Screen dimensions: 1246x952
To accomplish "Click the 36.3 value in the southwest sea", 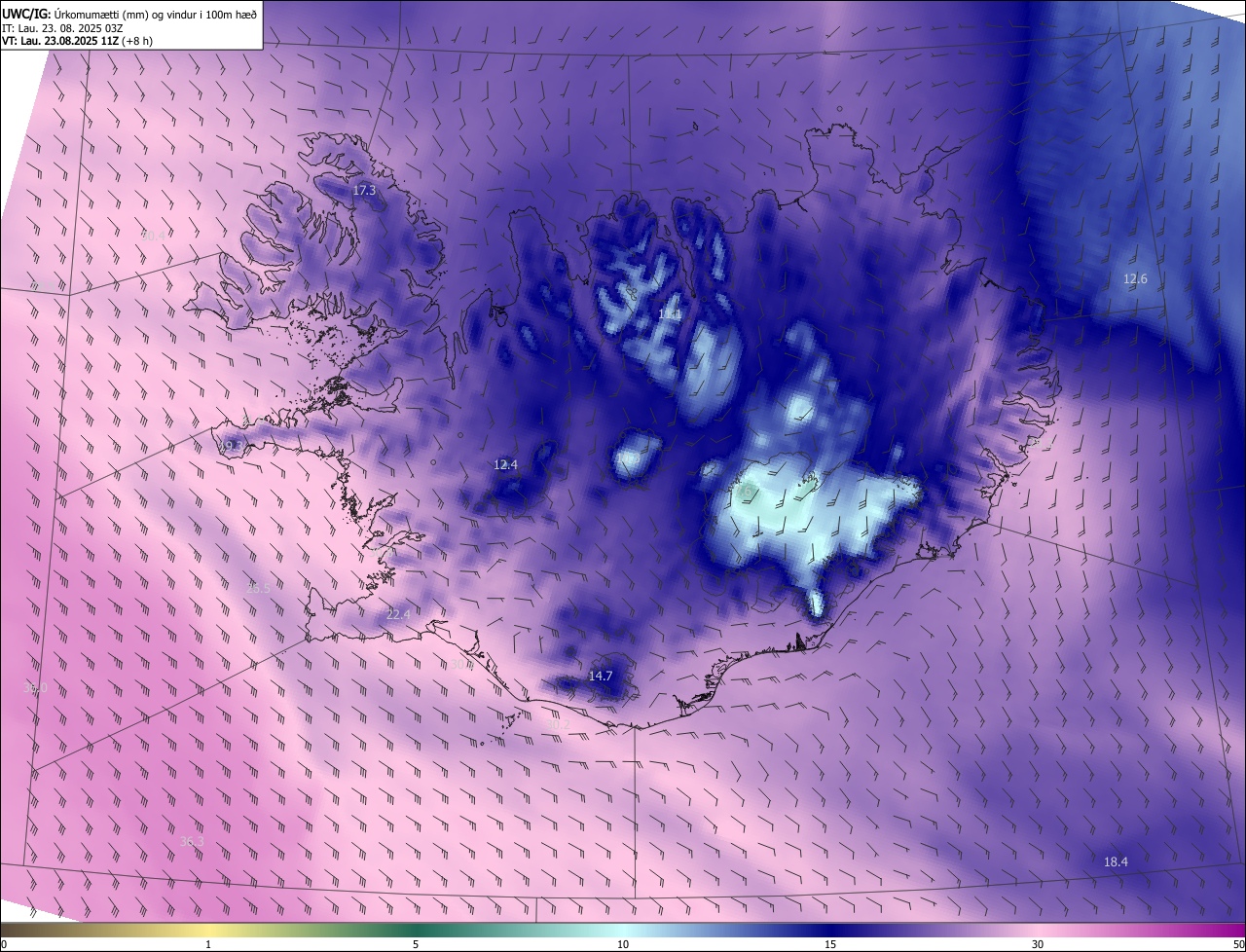I will pyautogui.click(x=192, y=842).
